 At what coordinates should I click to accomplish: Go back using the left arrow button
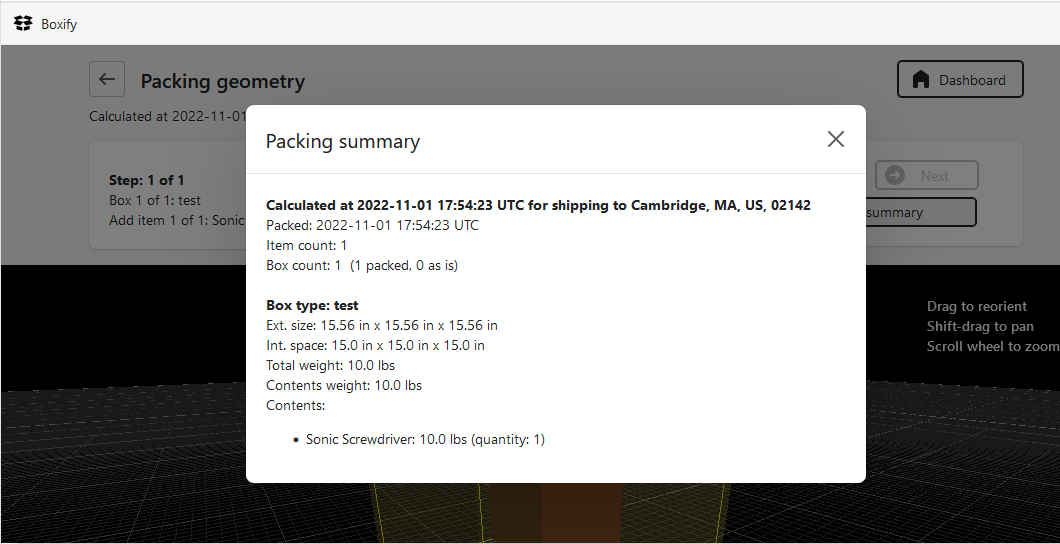107,79
